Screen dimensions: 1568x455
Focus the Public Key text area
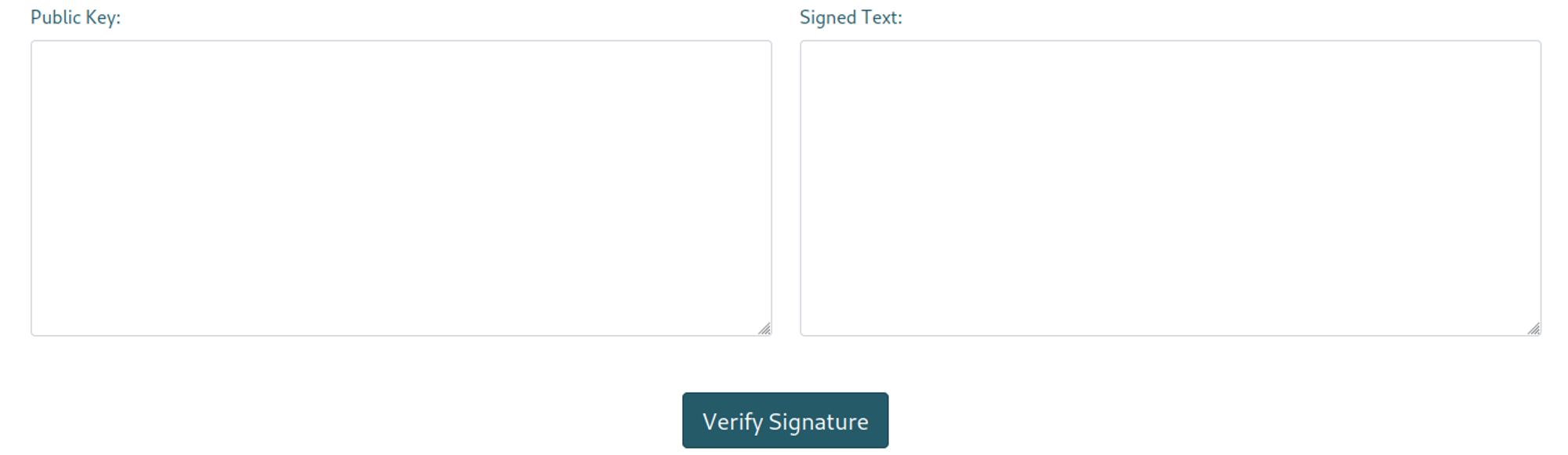pos(401,188)
